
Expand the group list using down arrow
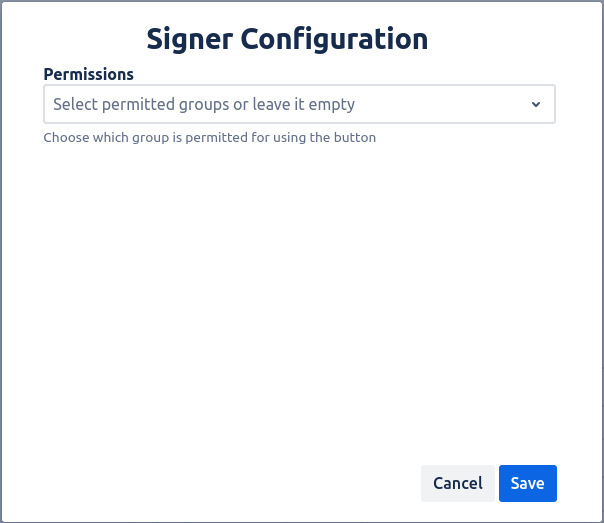point(535,104)
